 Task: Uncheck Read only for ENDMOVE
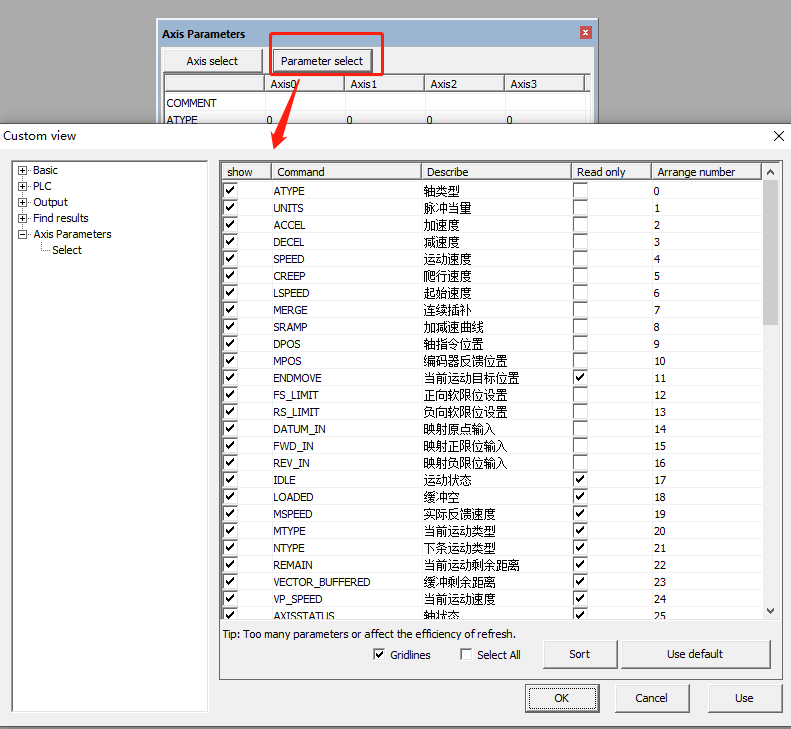click(x=580, y=378)
